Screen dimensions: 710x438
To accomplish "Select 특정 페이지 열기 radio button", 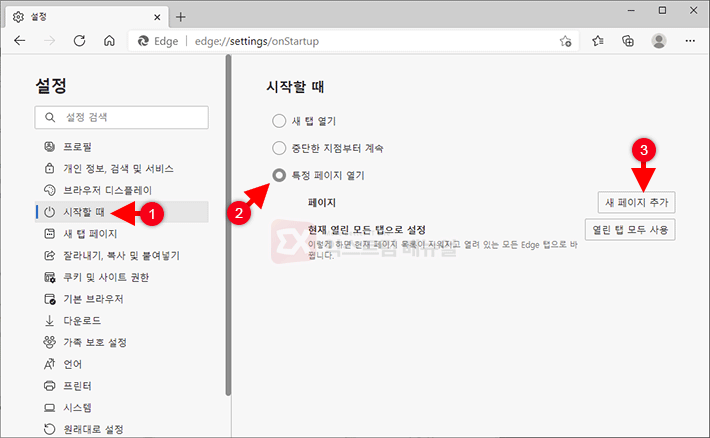I will tap(279, 175).
